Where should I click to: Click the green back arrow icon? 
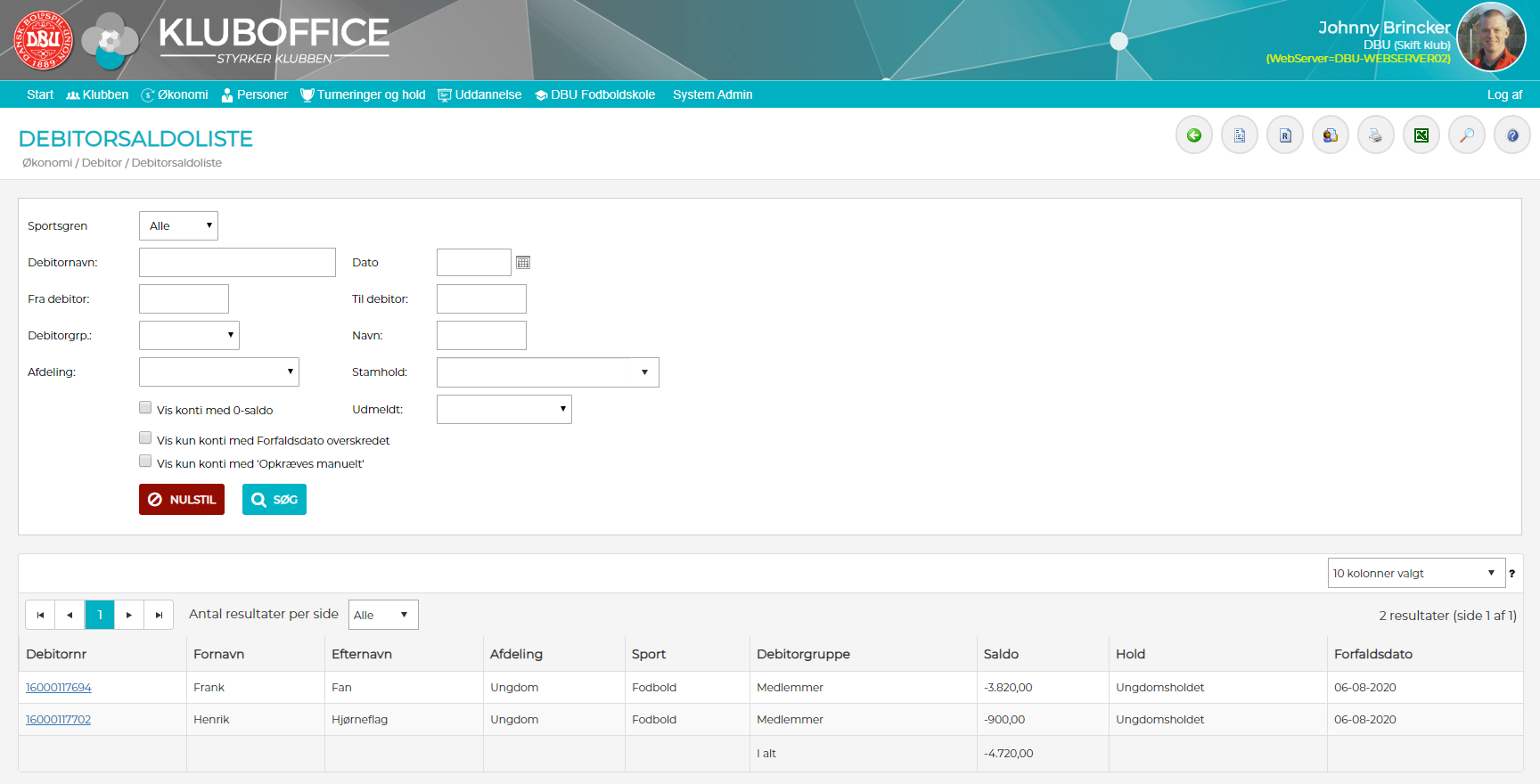(x=1193, y=135)
